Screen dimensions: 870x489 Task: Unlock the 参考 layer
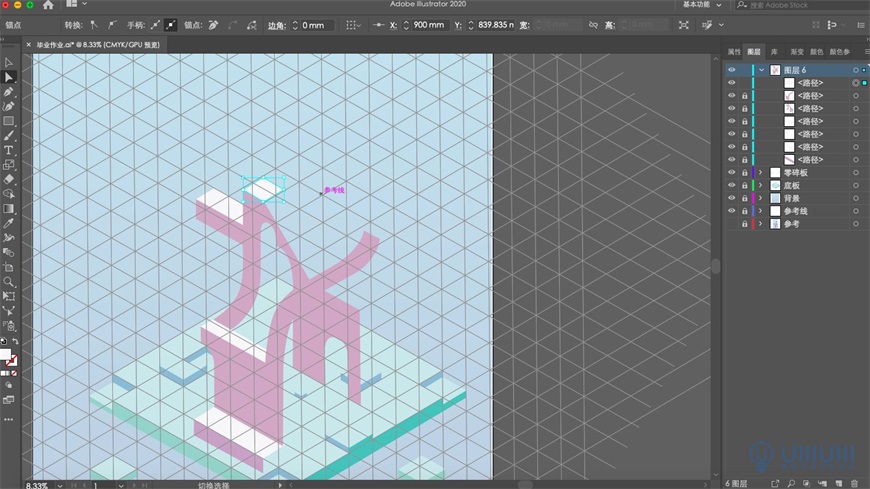click(x=745, y=224)
